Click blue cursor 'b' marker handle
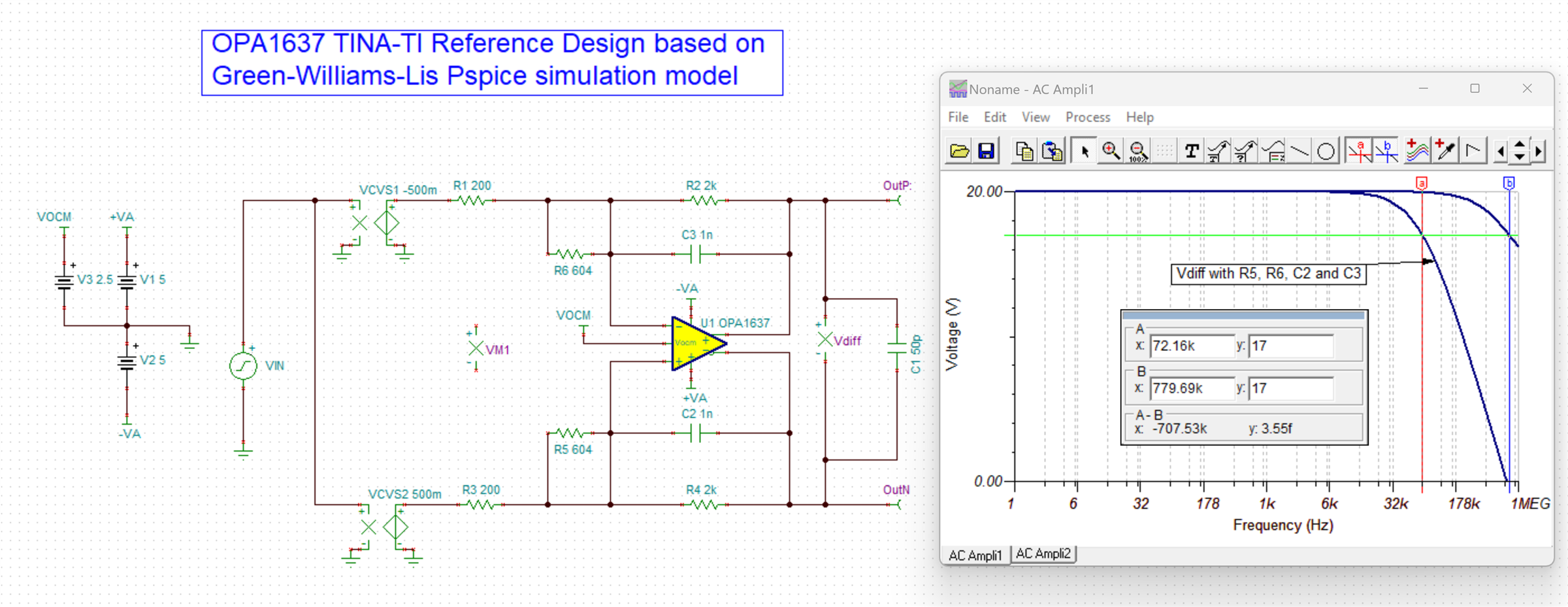The height and width of the screenshot is (607, 1568). pos(1509,183)
